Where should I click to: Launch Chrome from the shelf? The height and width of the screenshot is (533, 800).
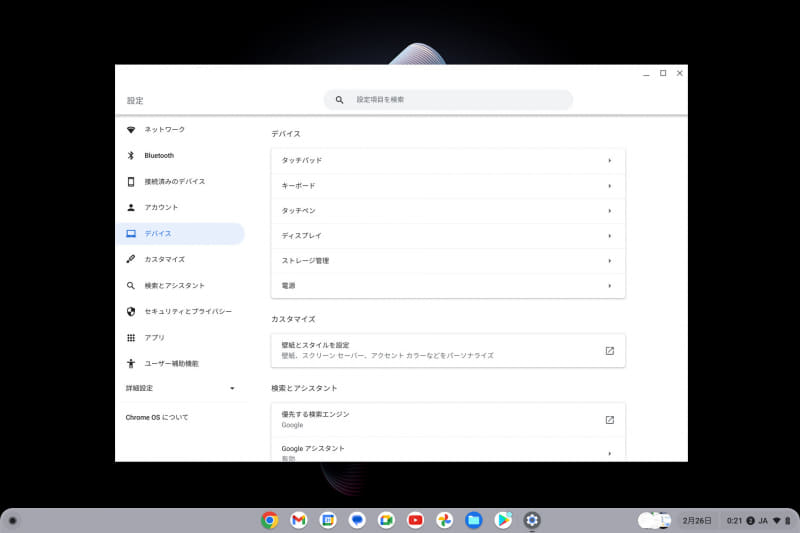[x=270, y=520]
